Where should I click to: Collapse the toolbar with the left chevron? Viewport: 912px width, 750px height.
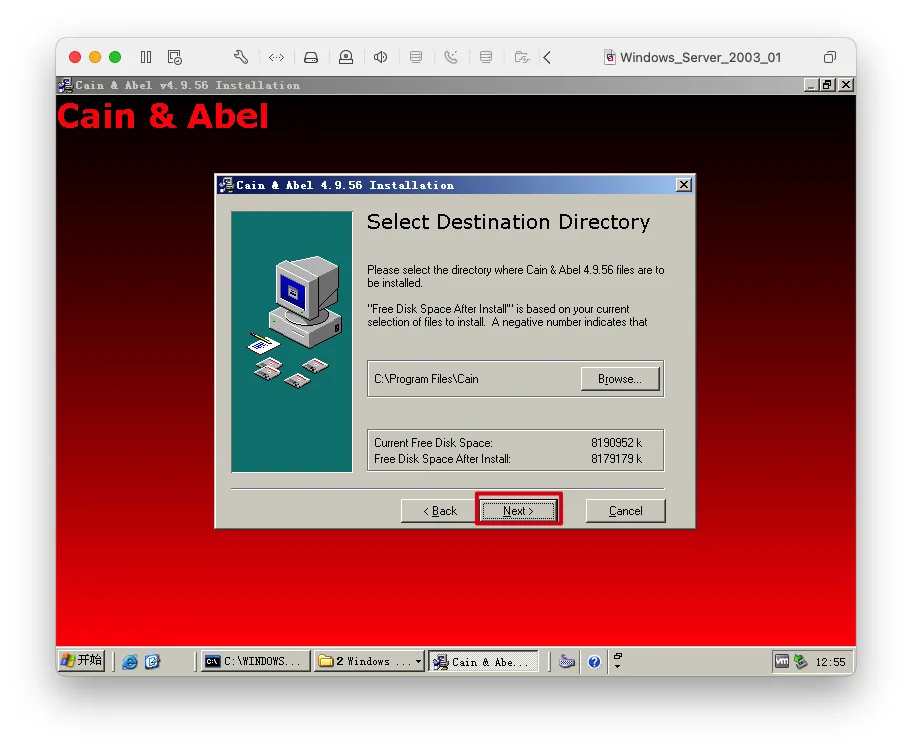tap(547, 57)
